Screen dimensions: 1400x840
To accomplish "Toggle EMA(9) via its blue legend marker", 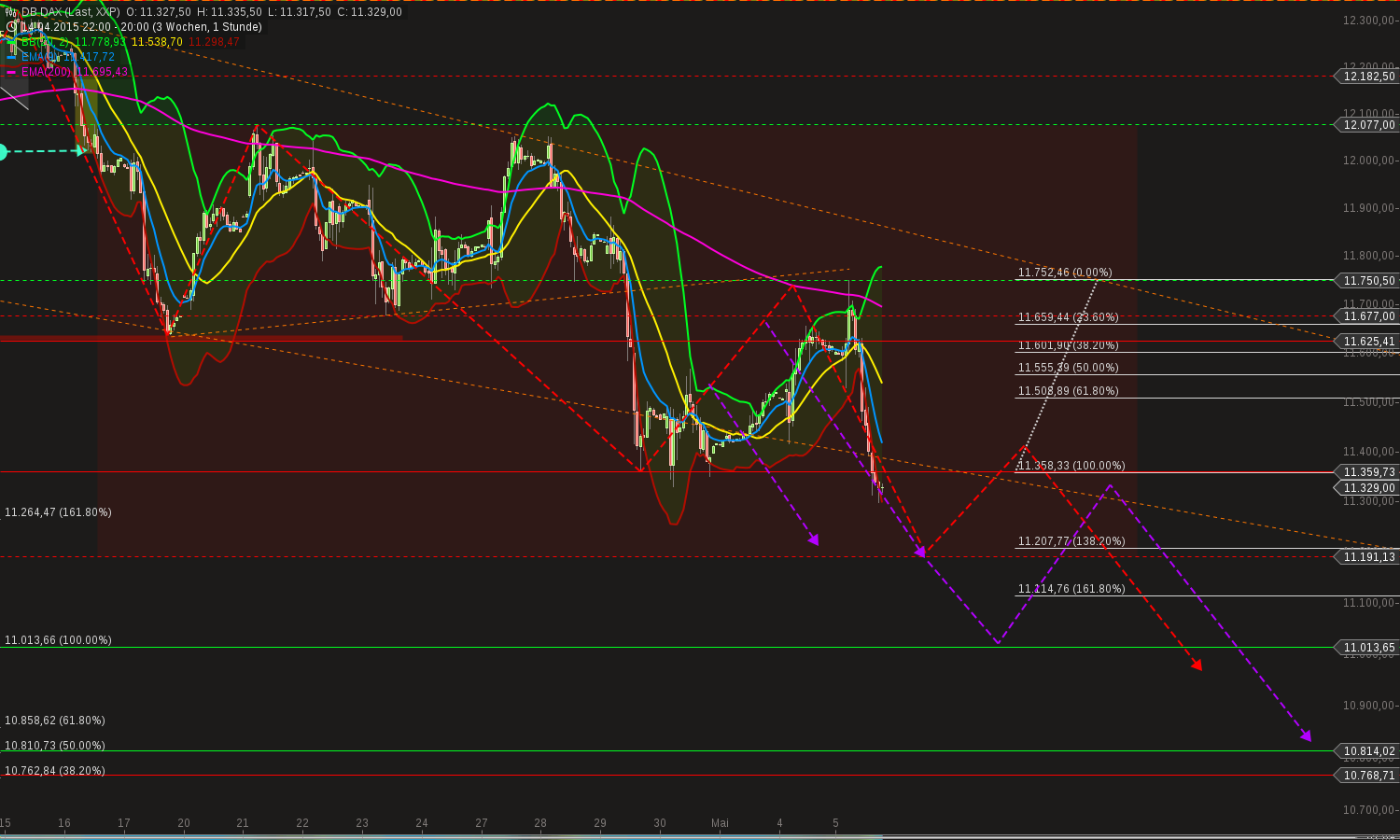I will tap(9, 55).
